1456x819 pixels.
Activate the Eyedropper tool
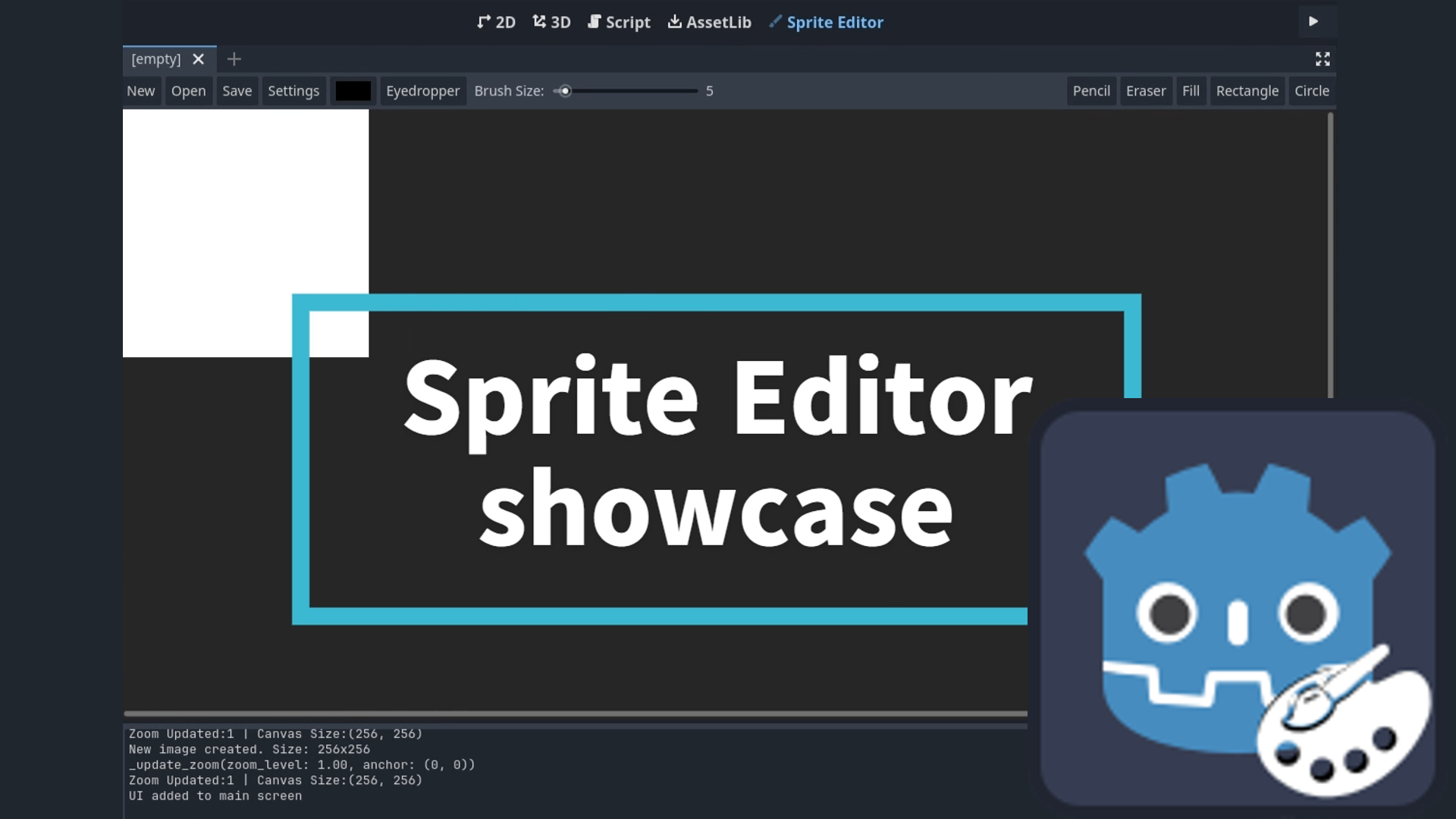pyautogui.click(x=422, y=91)
